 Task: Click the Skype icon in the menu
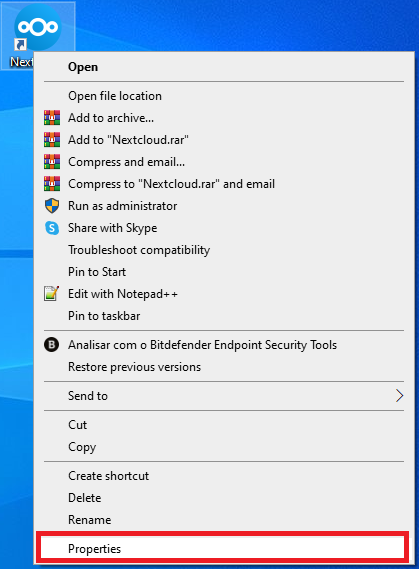coord(52,228)
